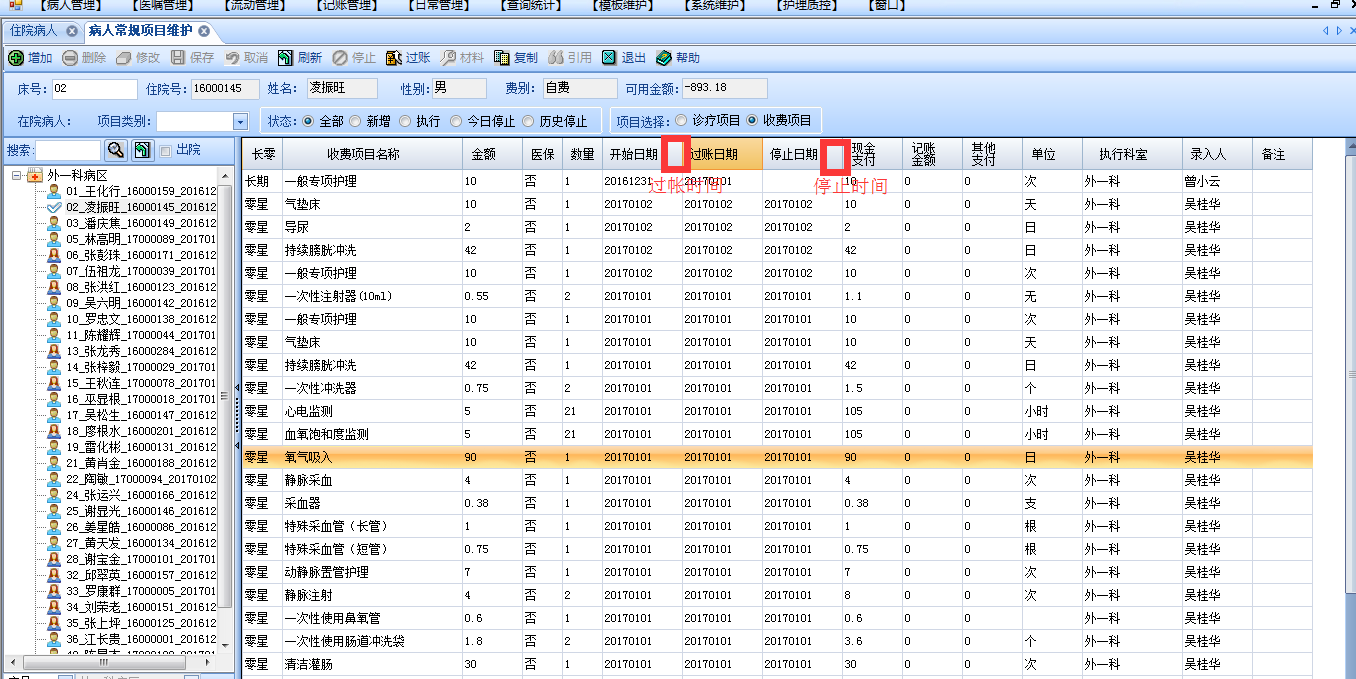Close the 住院病人 tab with its X
Viewport: 1356px width, 679px height.
[72, 31]
